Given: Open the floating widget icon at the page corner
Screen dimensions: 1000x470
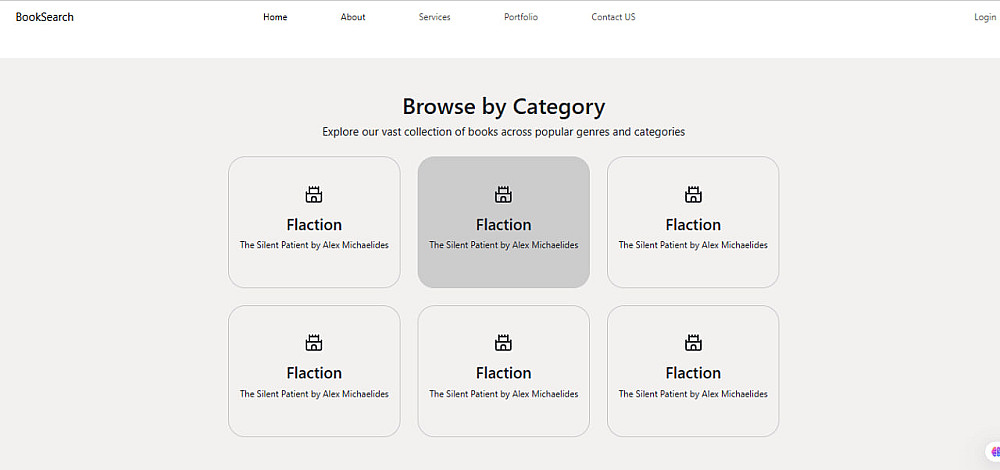Looking at the screenshot, I should pos(994,452).
